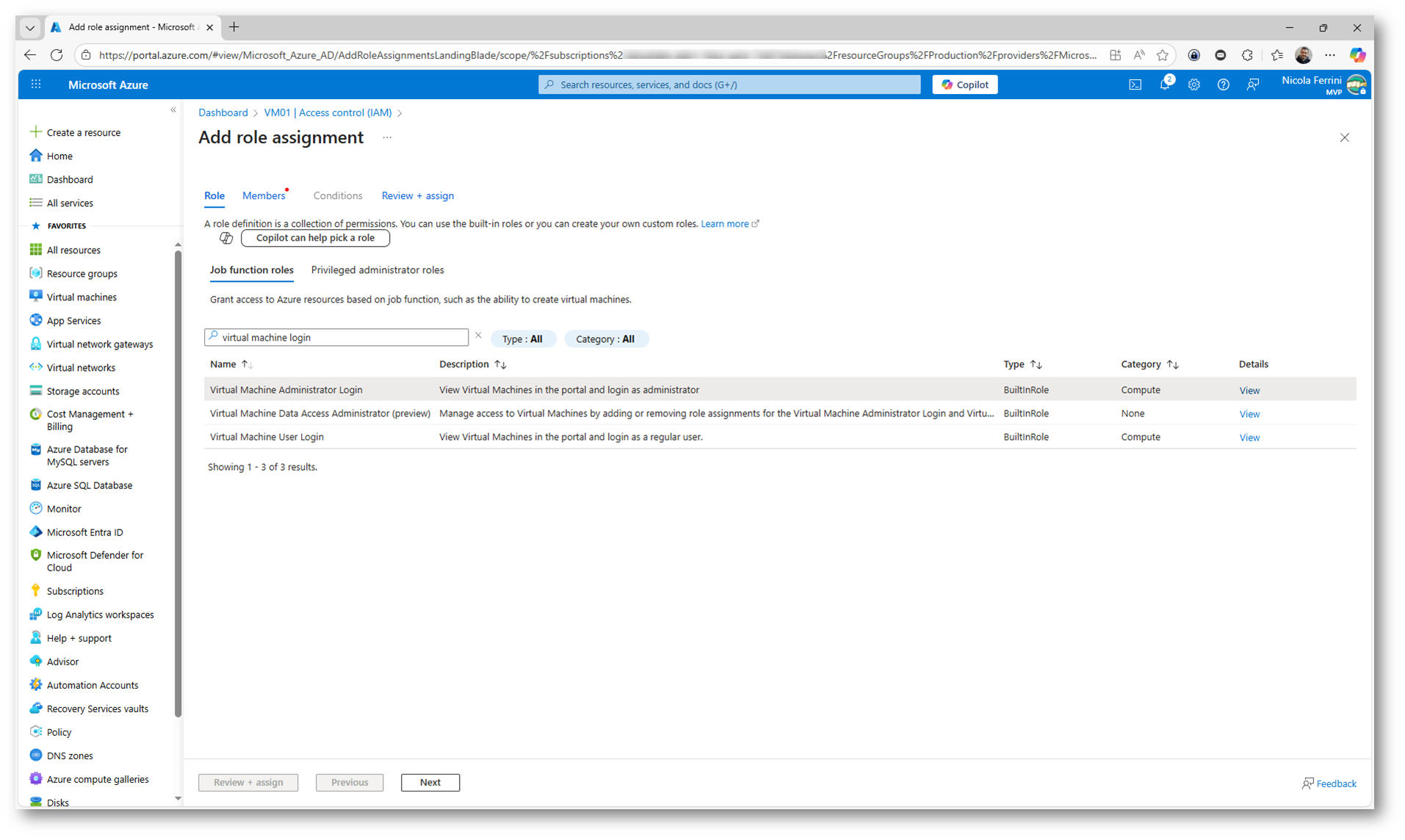This screenshot has height=840, width=1405.
Task: Click the Storage accounts sidebar icon
Action: [36, 391]
